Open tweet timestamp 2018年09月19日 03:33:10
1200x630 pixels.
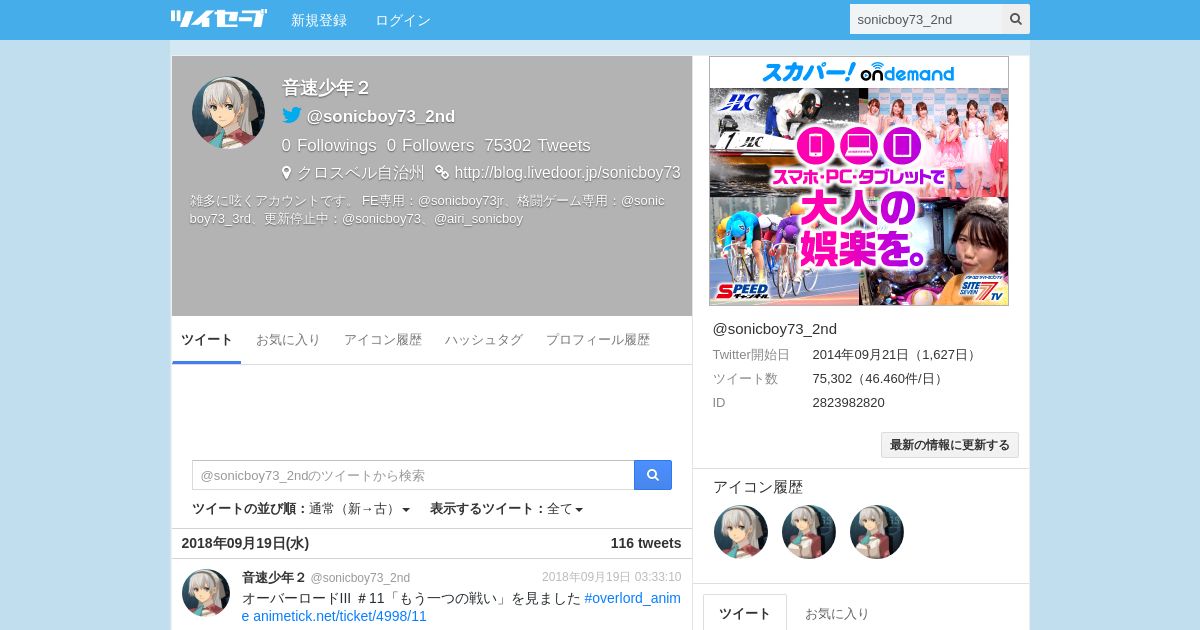(x=612, y=577)
